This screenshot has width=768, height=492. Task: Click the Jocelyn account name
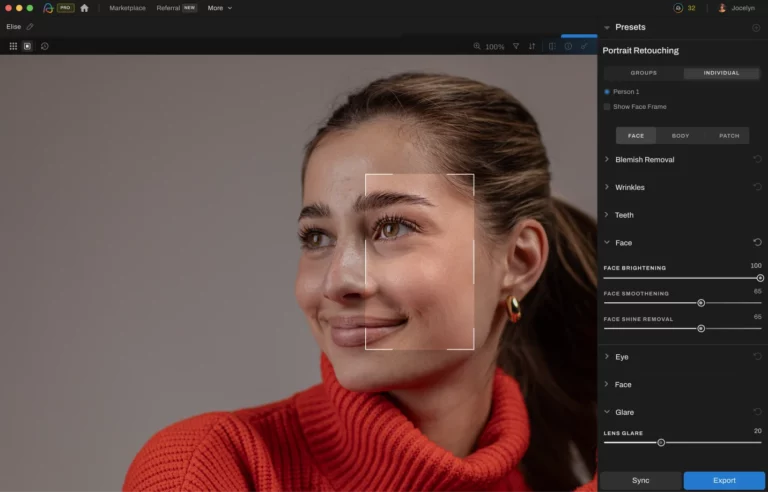(743, 8)
